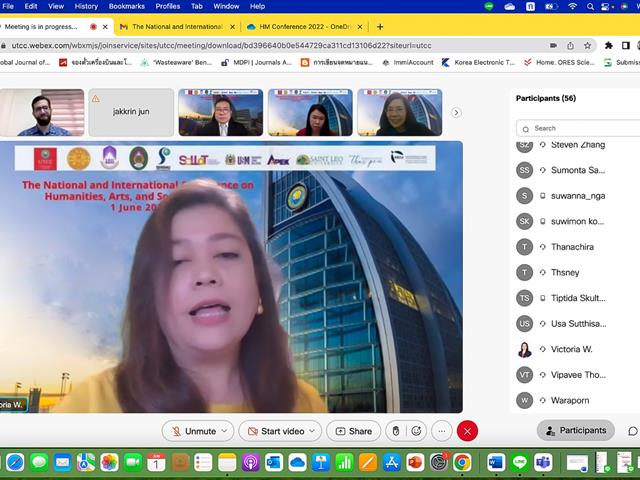Select Usa Sutthisa... in participants list
The height and width of the screenshot is (480, 640).
pyautogui.click(x=577, y=324)
